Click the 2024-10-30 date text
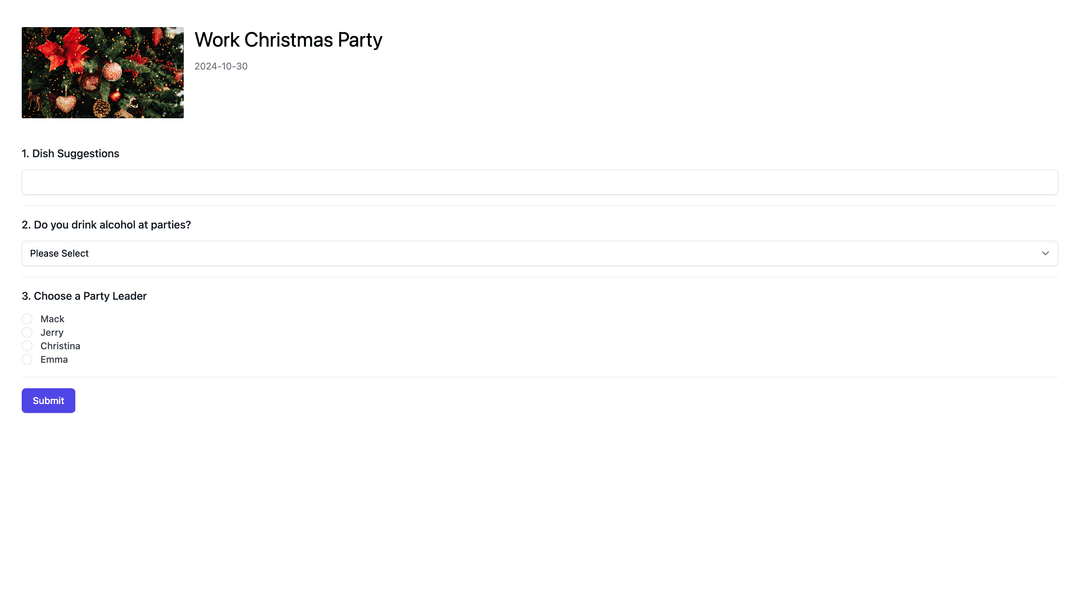The width and height of the screenshot is (1080, 610). 220,66
